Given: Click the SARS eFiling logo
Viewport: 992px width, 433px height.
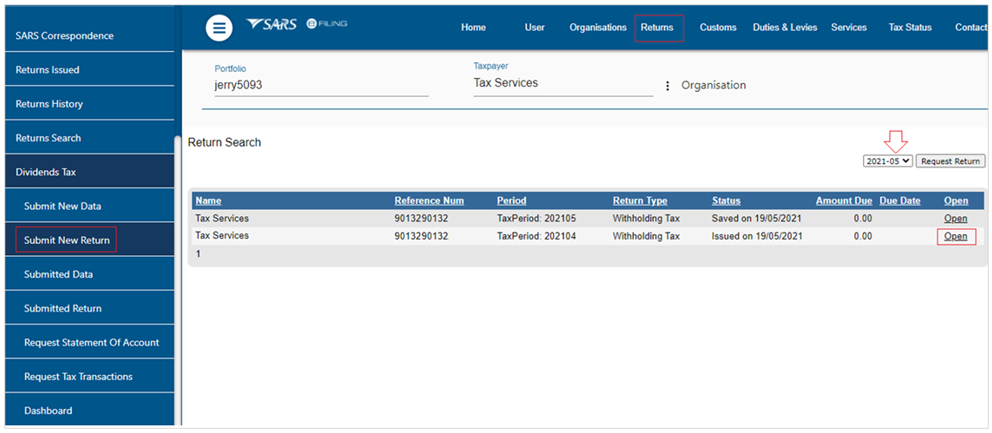Looking at the screenshot, I should point(297,24).
